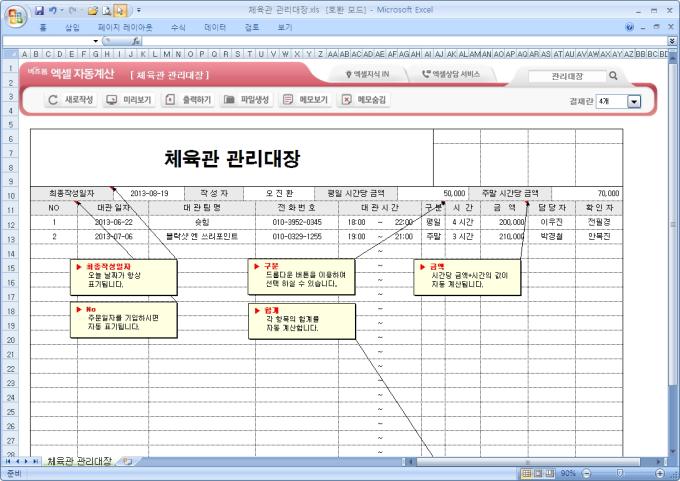Open the 엑셀상담 서비스 tab link

(x=451, y=75)
